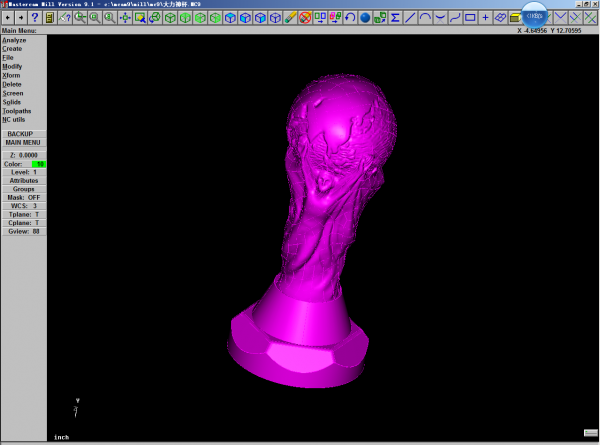600x445 pixels.
Task: Fit geometry to screen icon
Action: (125, 18)
